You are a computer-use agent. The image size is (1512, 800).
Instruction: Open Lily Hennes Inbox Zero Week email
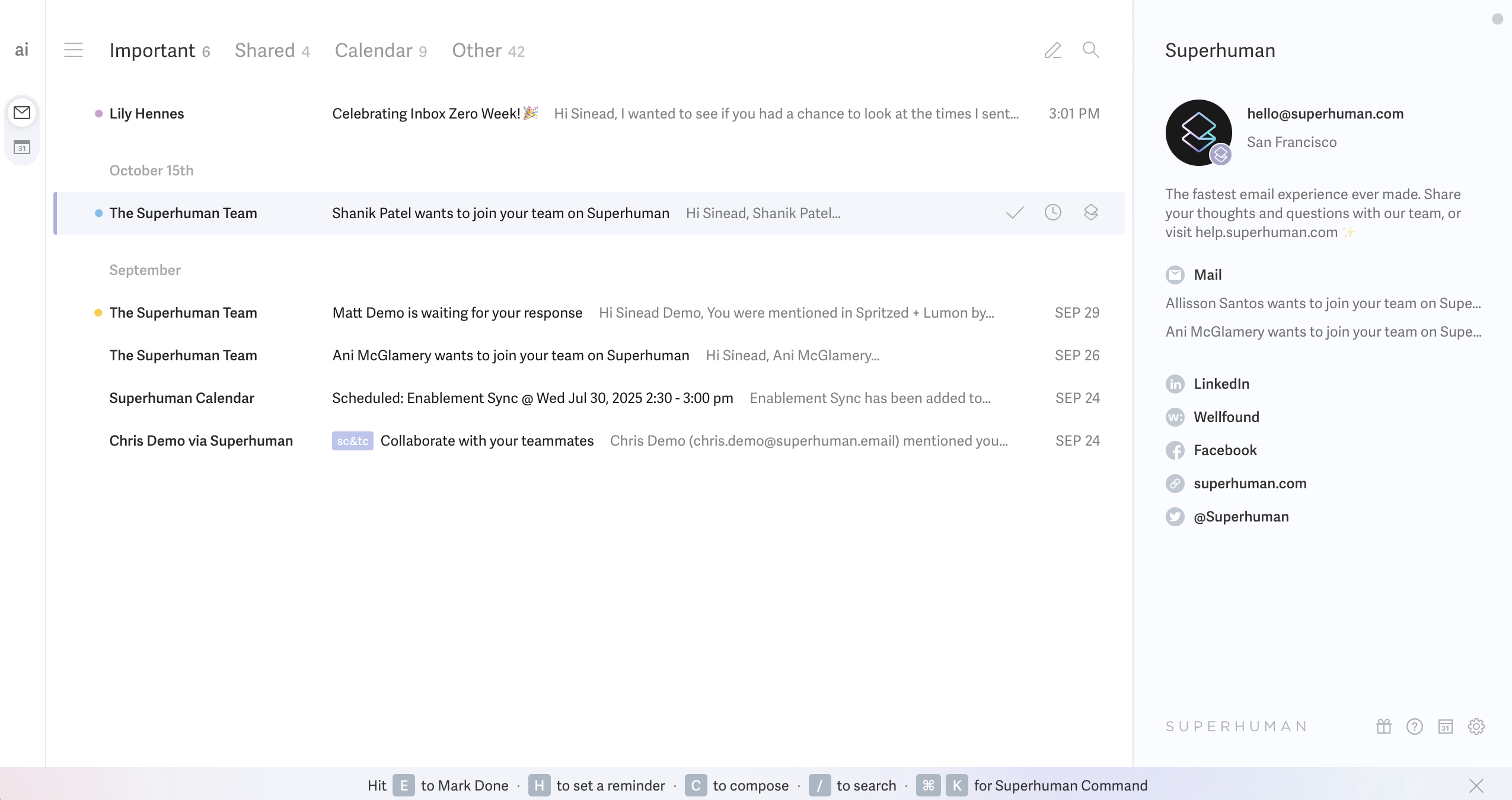[x=435, y=114]
